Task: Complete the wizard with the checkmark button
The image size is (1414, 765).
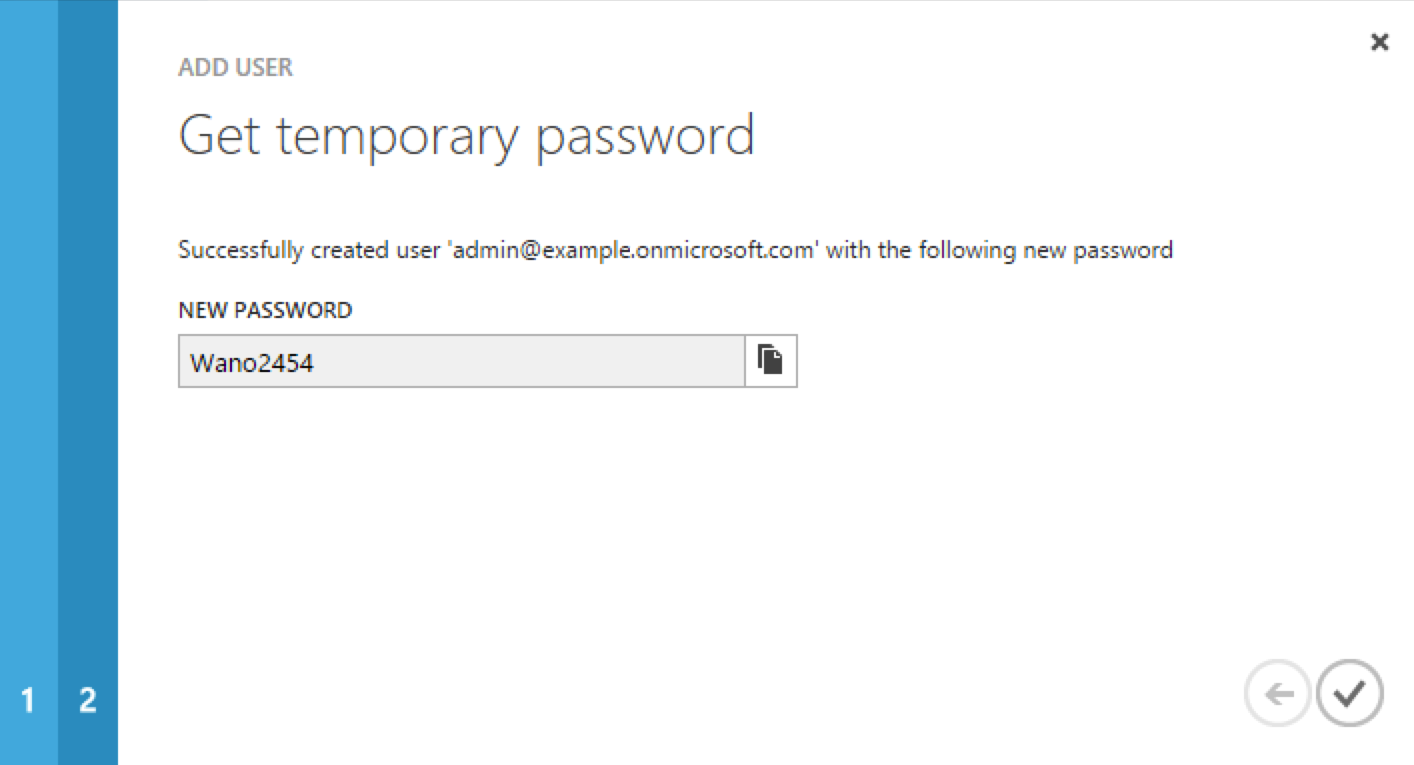Action: [x=1350, y=693]
